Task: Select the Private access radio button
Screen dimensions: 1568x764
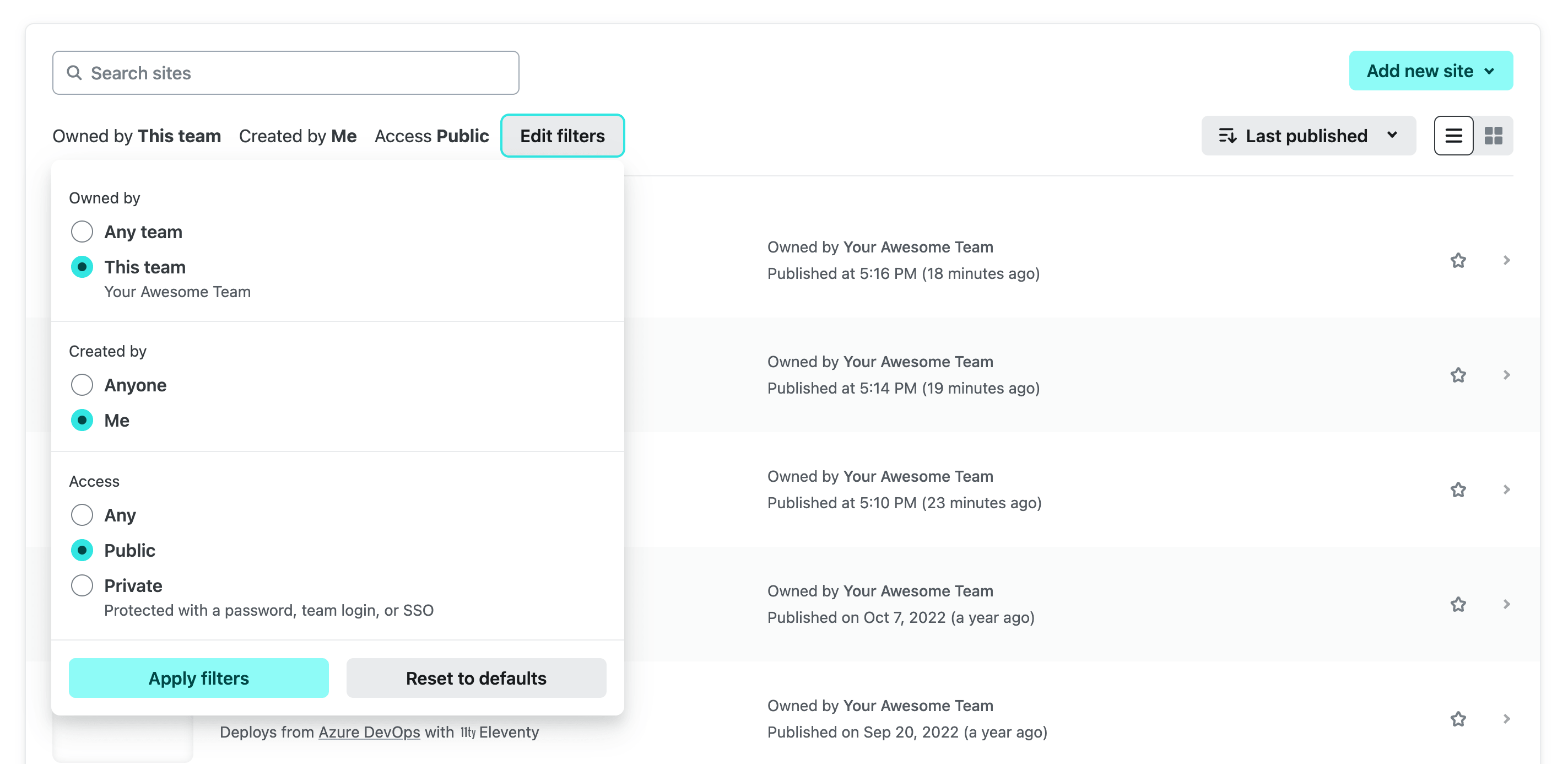Action: pos(81,586)
